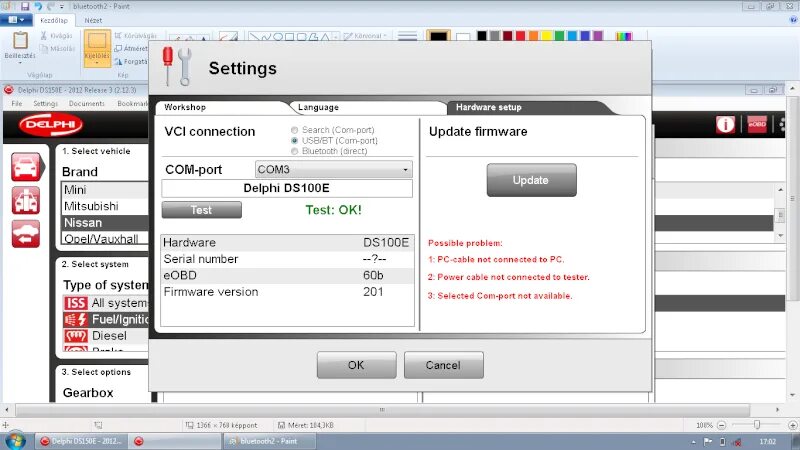The width and height of the screenshot is (800, 450).
Task: Click the Action Center flag tray icon
Action: (708, 441)
